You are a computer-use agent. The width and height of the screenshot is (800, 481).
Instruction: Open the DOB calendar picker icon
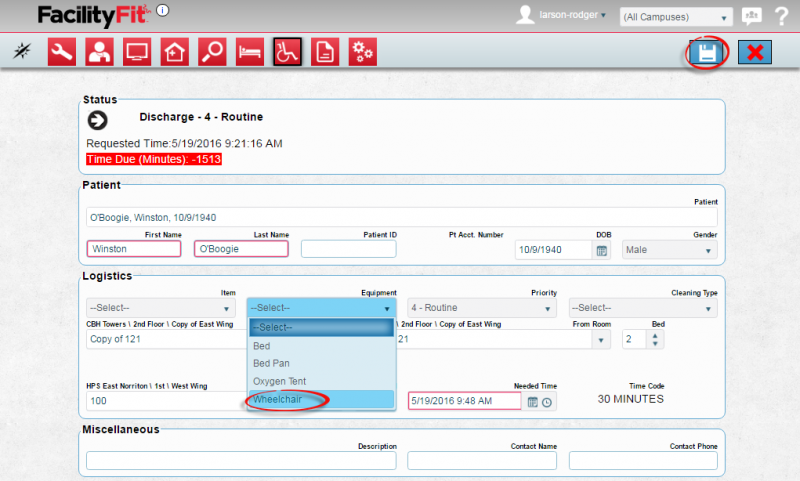tap(602, 250)
